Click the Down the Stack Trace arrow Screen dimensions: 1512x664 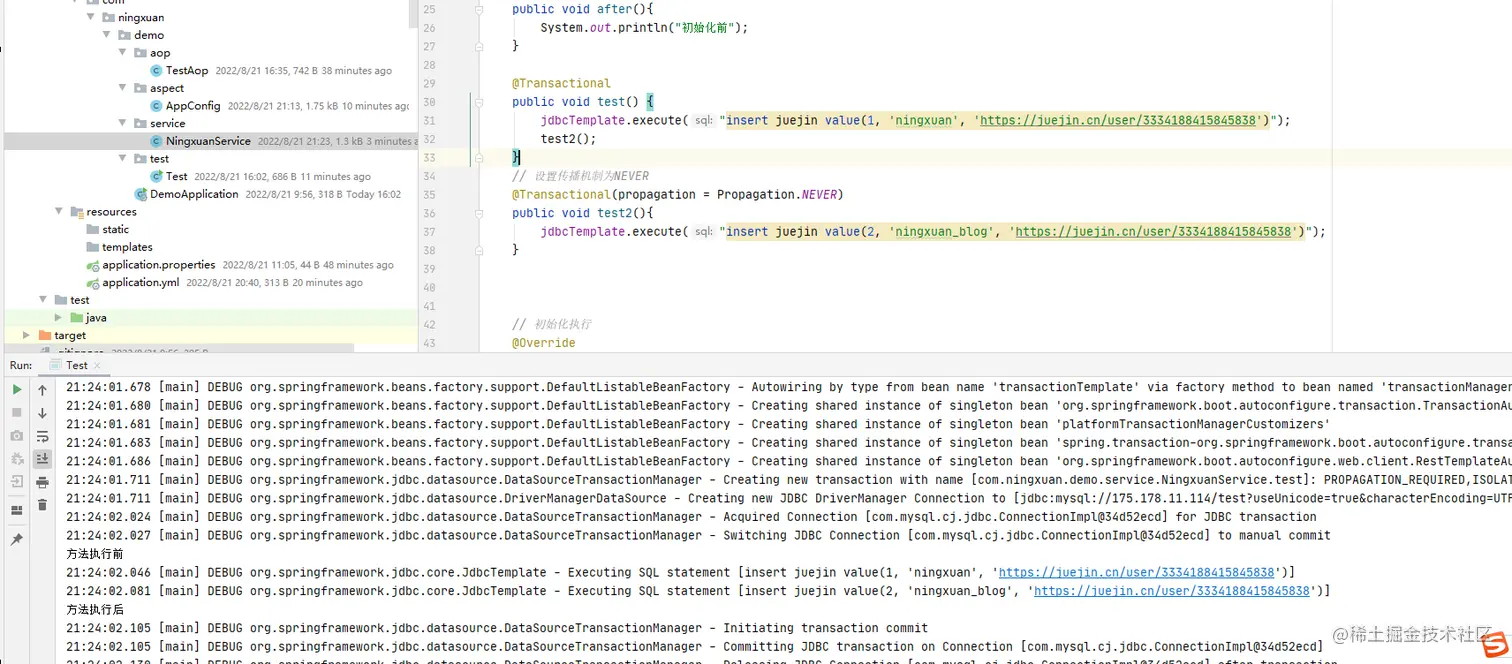point(42,413)
